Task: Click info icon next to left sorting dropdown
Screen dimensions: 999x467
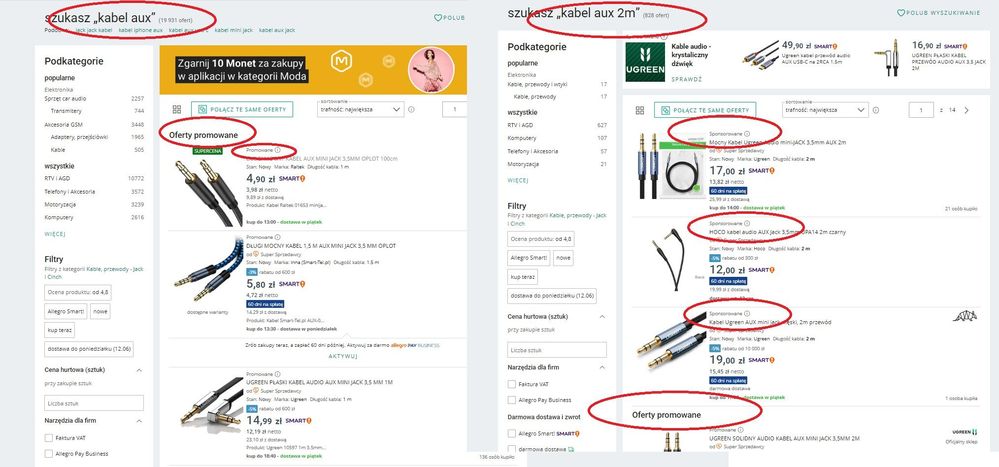Action: (411, 110)
